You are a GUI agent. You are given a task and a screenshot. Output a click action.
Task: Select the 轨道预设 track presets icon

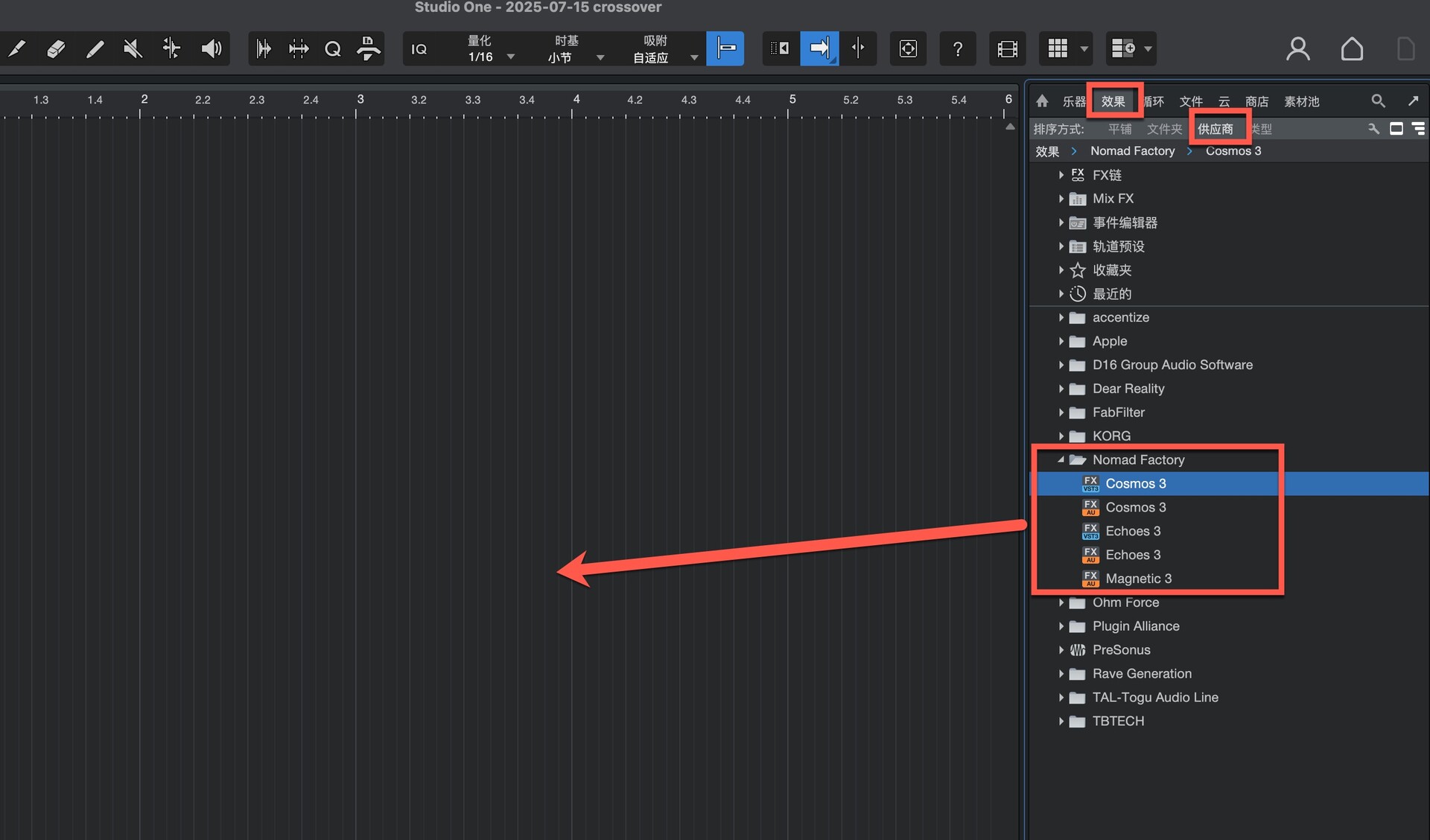[1078, 246]
